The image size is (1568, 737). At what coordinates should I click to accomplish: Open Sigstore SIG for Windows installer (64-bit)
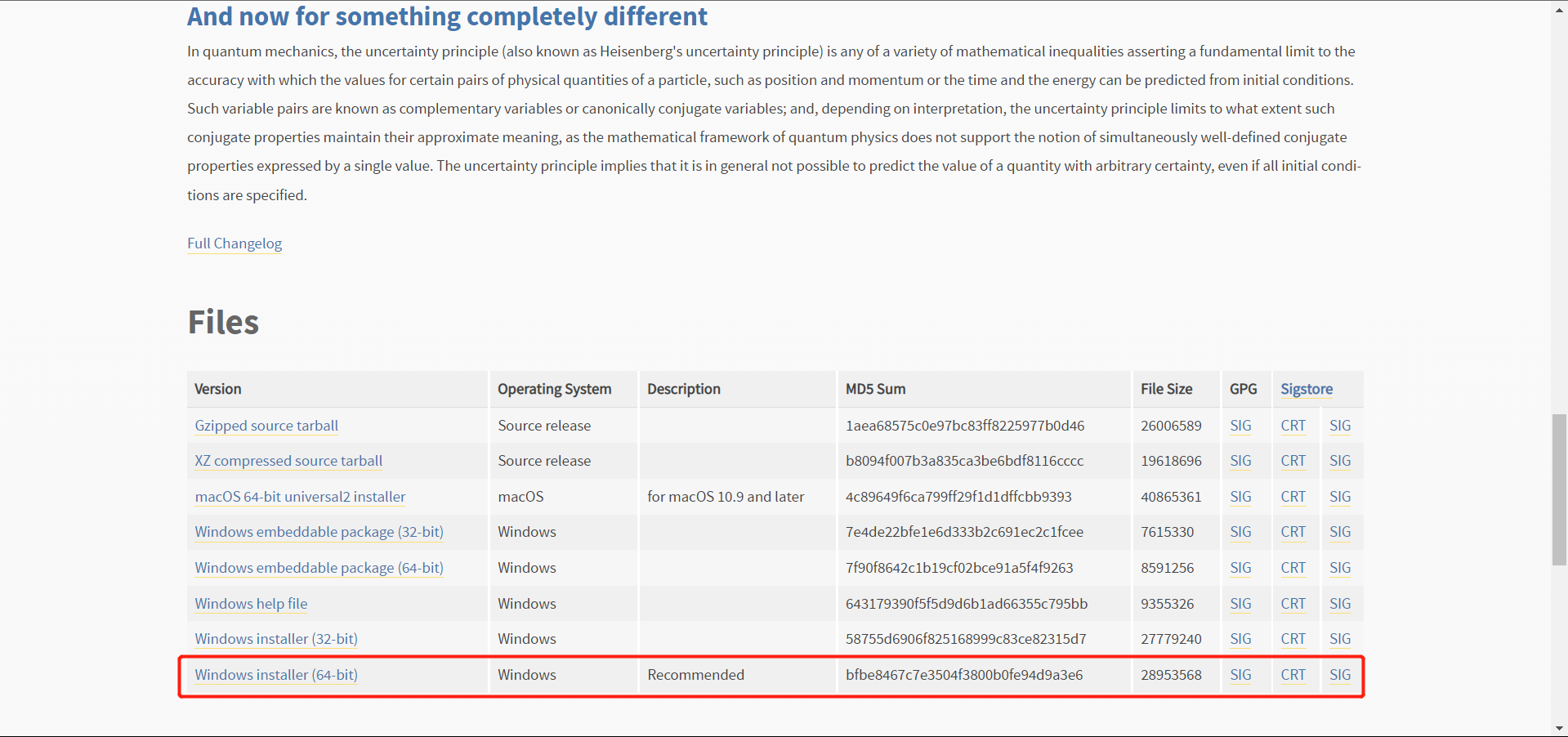tap(1340, 675)
